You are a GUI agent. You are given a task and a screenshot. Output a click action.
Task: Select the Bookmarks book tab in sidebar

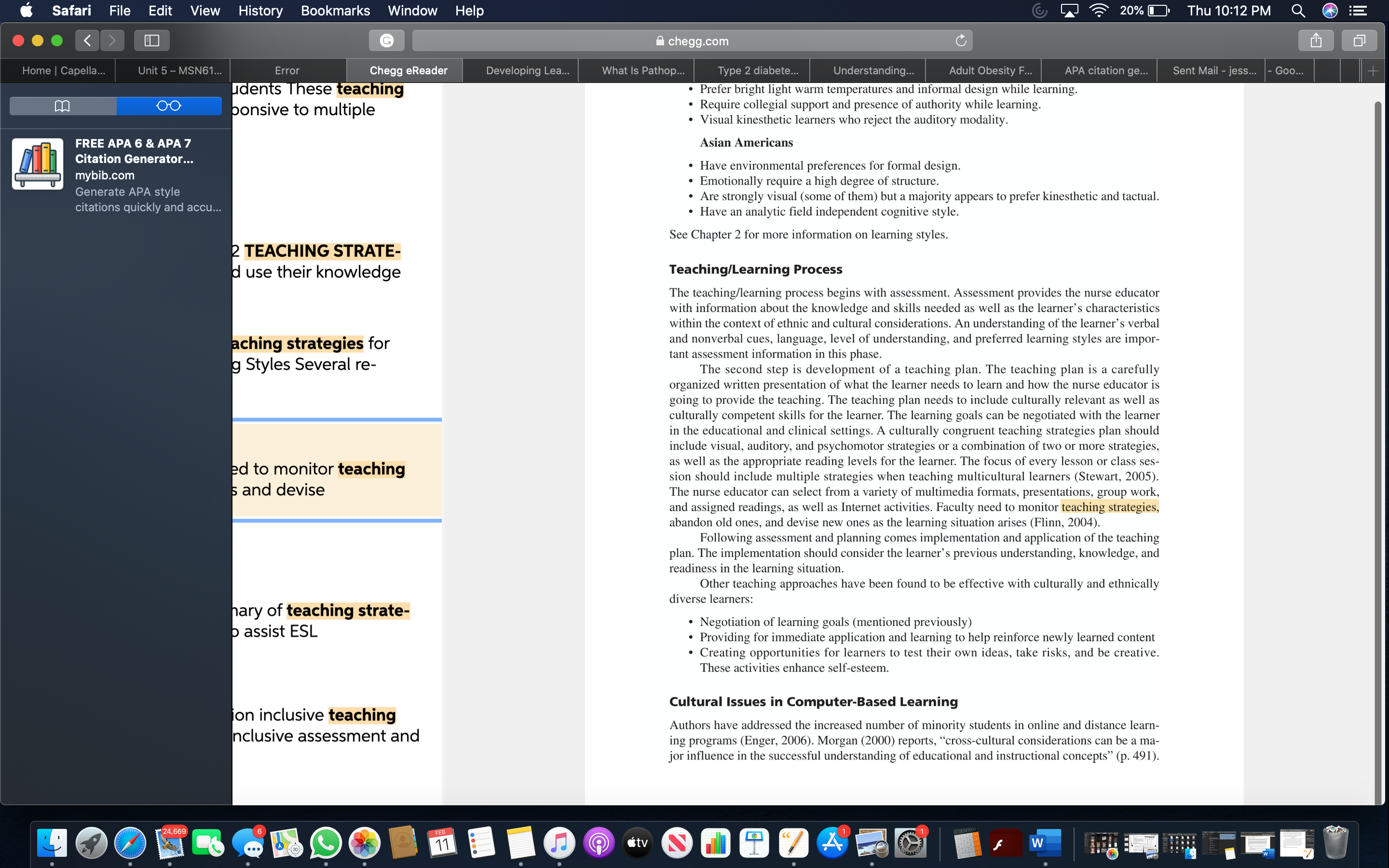tap(63, 106)
